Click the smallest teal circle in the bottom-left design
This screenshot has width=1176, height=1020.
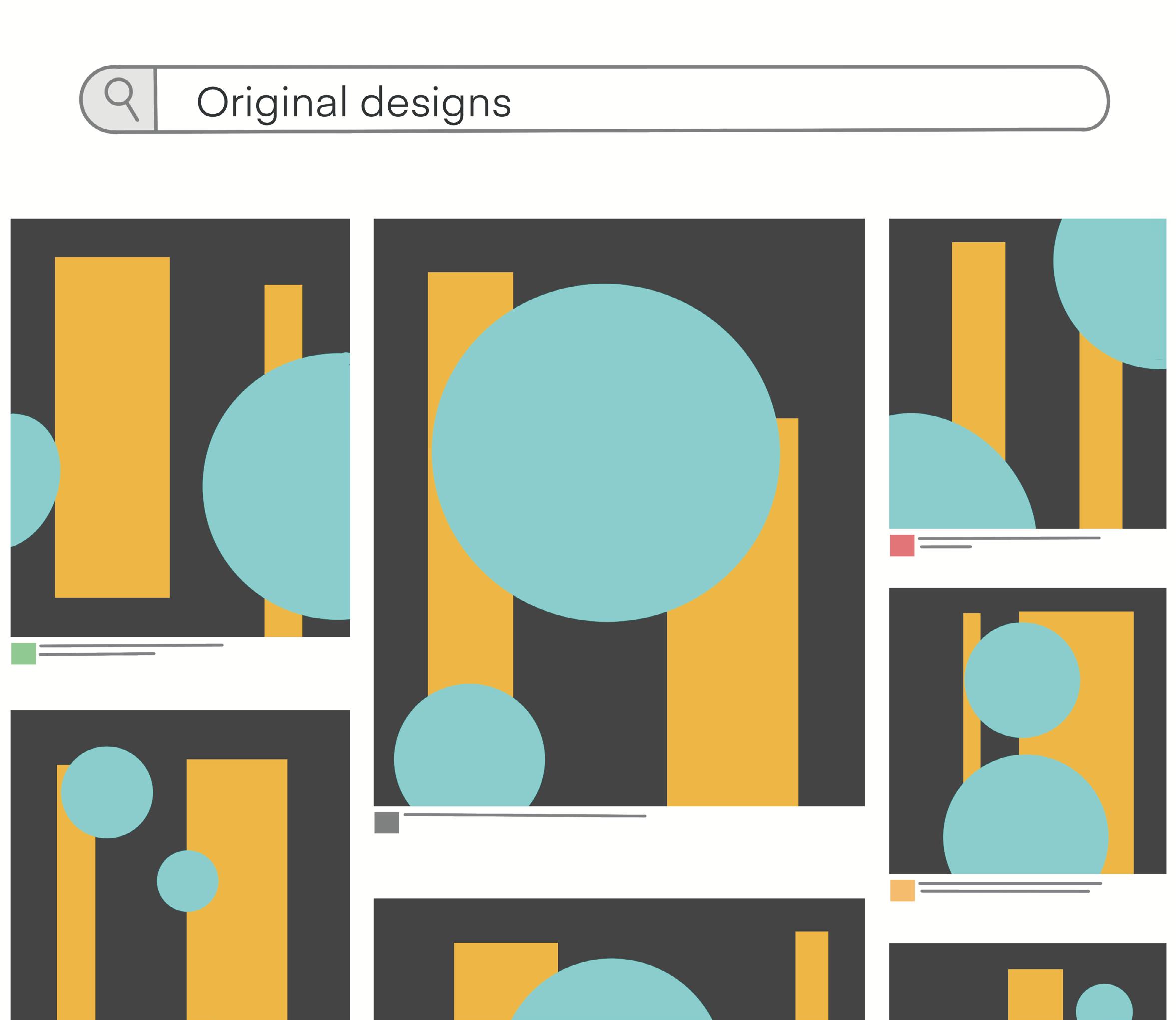pyautogui.click(x=188, y=881)
